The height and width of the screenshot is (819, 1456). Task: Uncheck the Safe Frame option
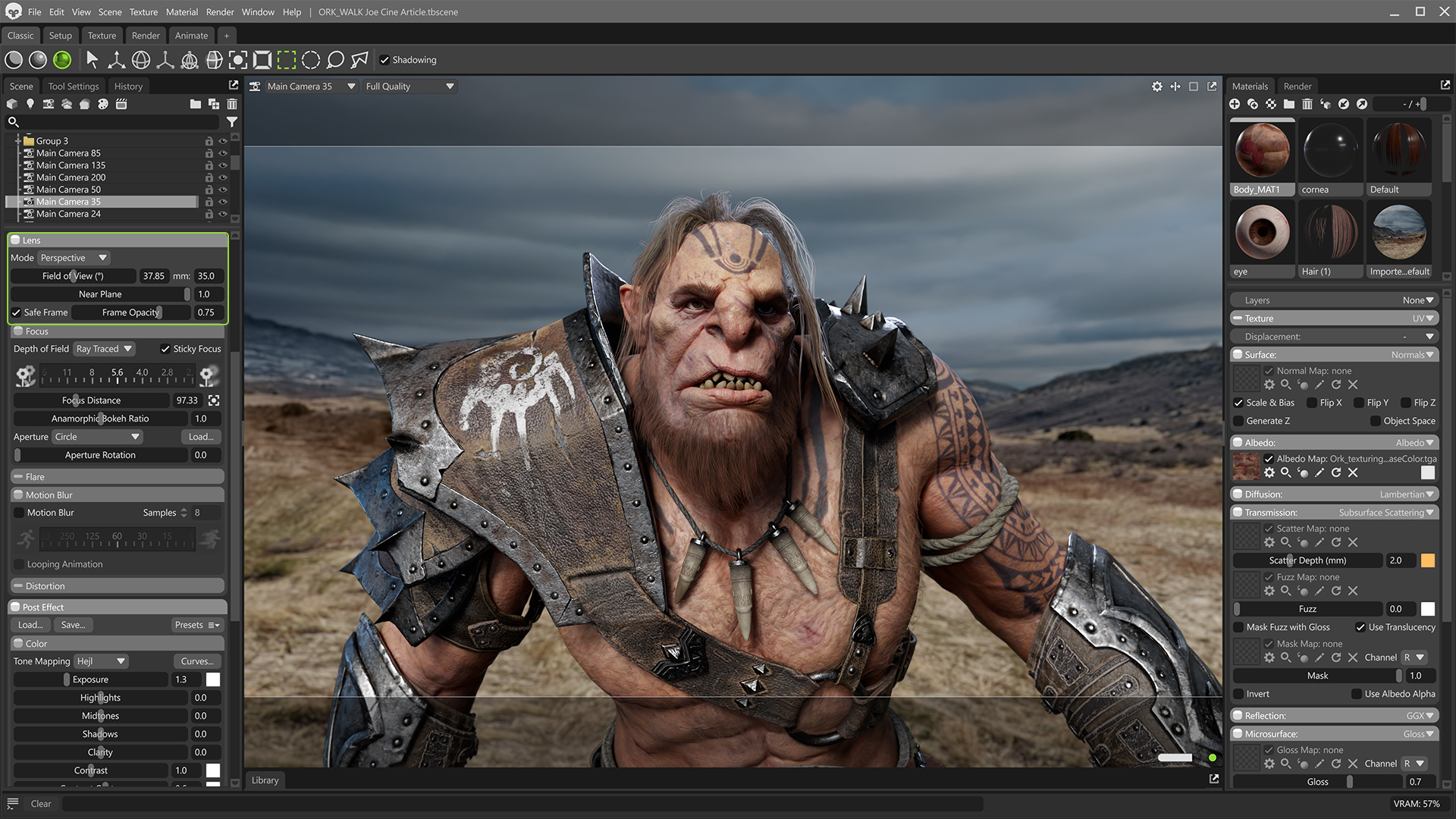click(17, 312)
